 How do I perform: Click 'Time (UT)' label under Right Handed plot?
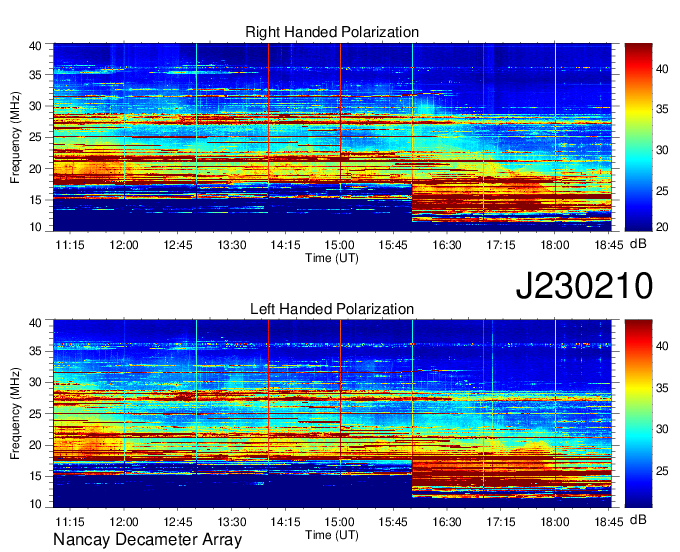[x=332, y=258]
